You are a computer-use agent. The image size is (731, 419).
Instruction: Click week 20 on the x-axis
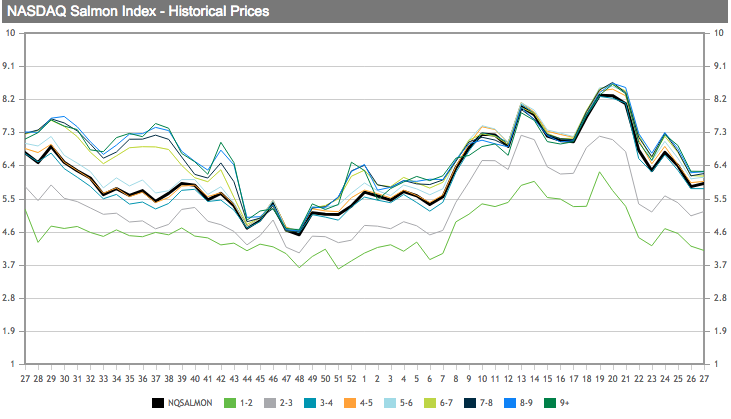pos(613,379)
